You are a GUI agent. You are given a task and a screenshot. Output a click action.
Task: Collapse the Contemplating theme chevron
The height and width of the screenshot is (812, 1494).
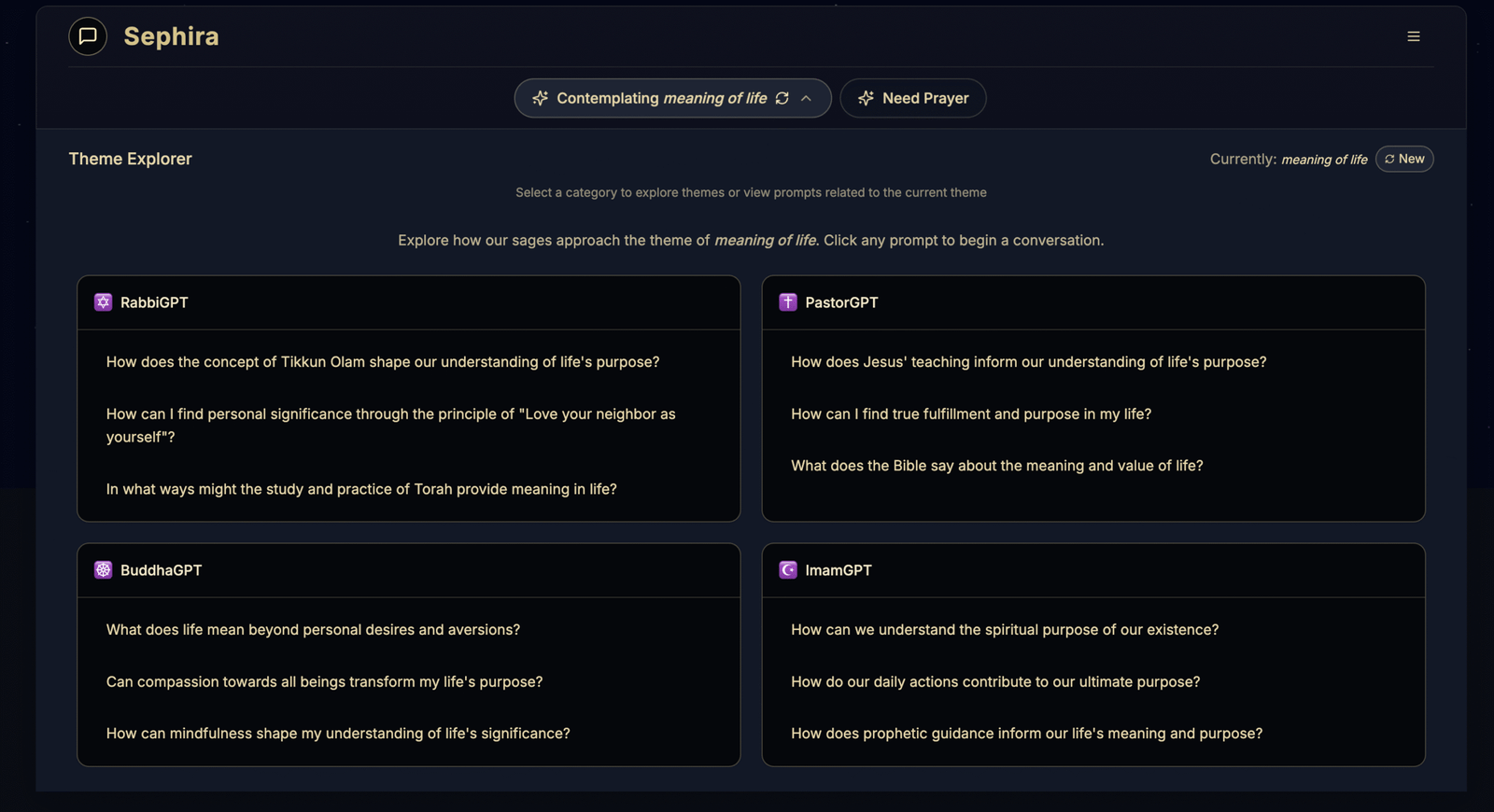pos(807,98)
